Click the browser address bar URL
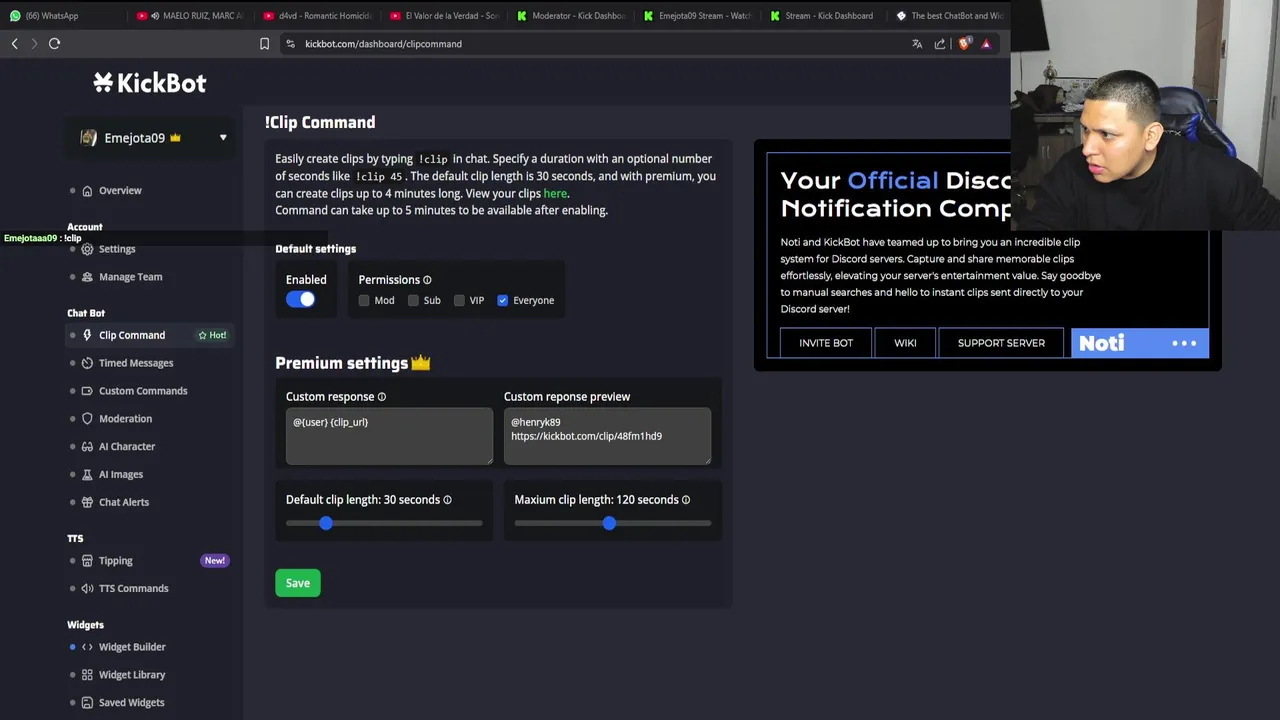The image size is (1280, 720). point(383,44)
